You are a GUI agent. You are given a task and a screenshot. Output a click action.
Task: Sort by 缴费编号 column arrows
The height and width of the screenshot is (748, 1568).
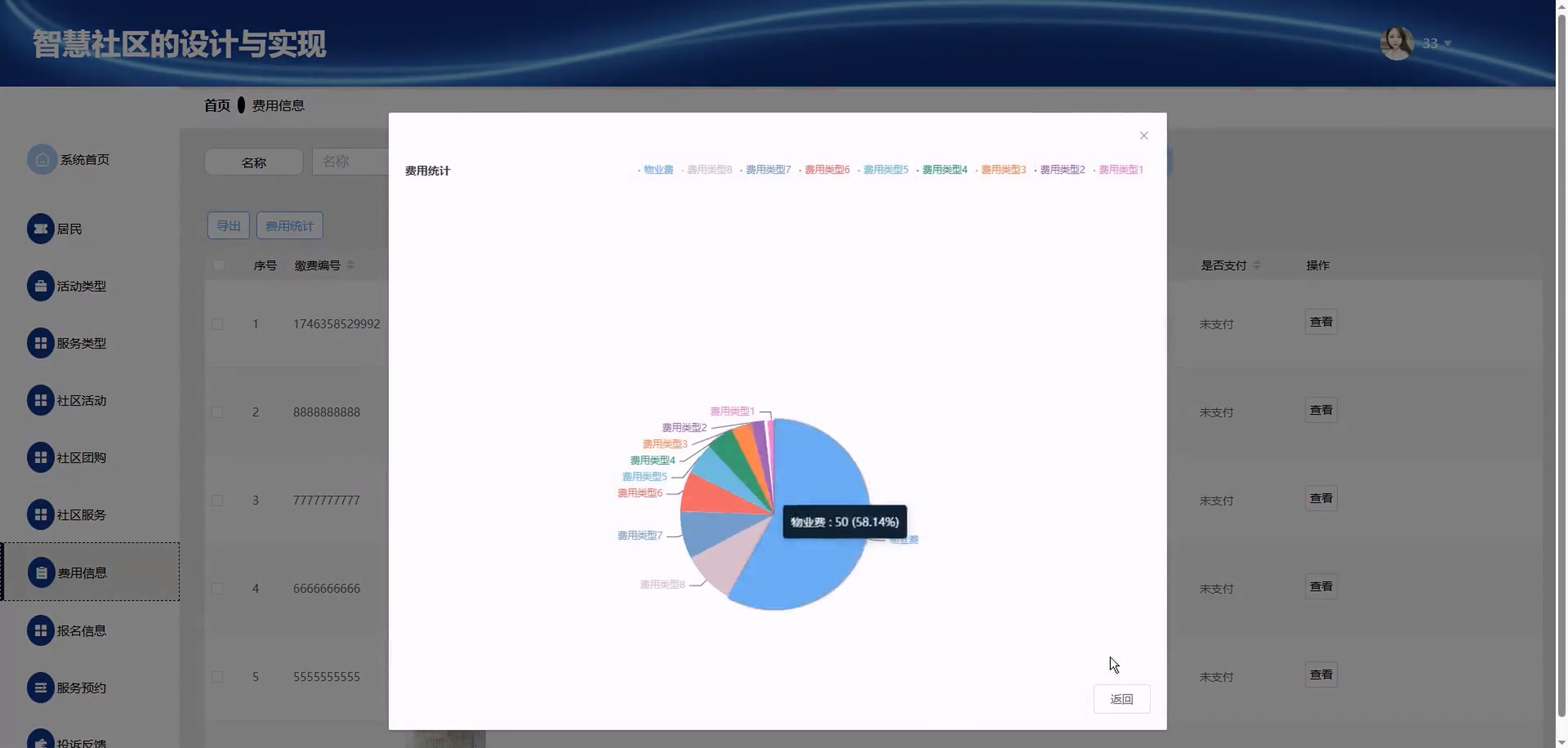[350, 265]
